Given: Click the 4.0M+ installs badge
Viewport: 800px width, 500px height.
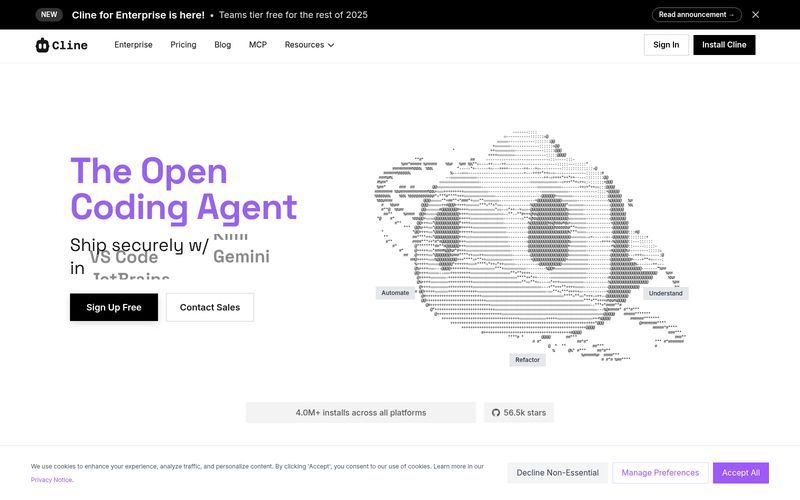Looking at the screenshot, I should (x=361, y=413).
